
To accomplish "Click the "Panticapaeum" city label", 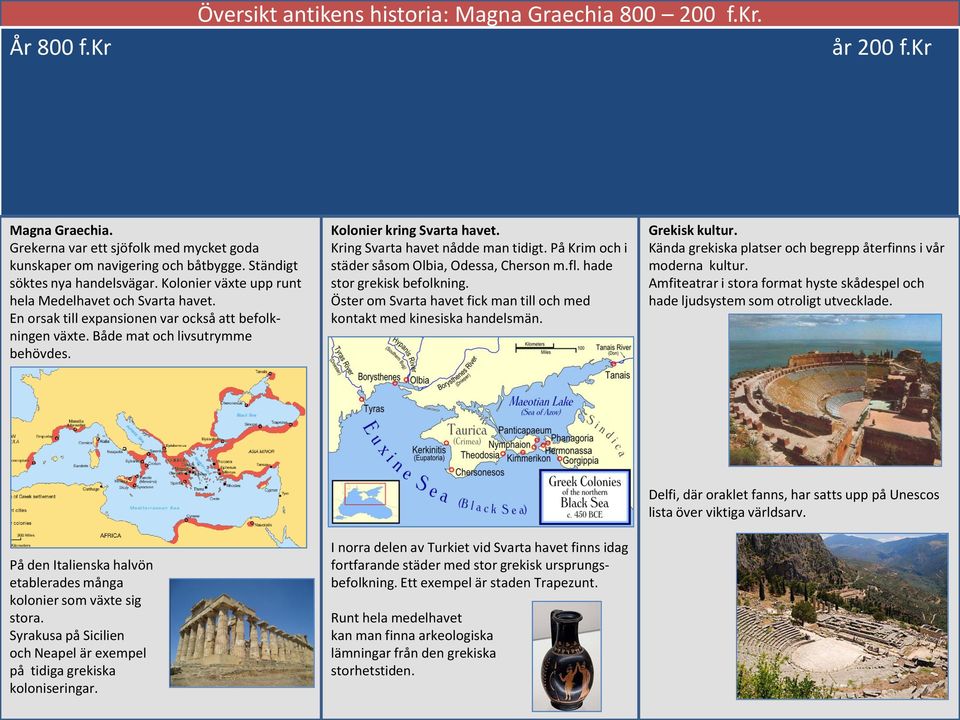I will pyautogui.click(x=525, y=430).
